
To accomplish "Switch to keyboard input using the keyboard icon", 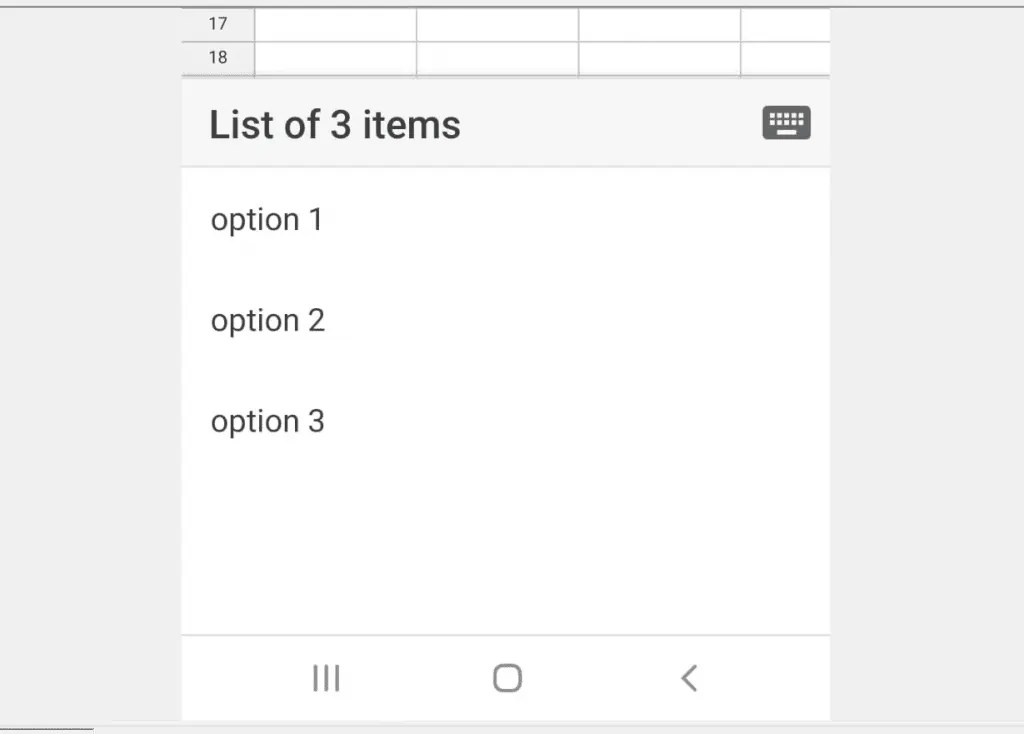I will [x=786, y=122].
